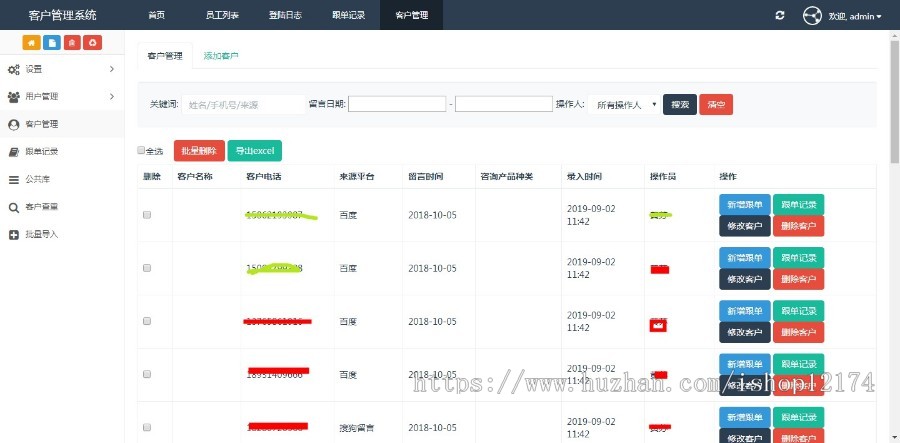Focus the 留言日期 start date field

[397, 104]
